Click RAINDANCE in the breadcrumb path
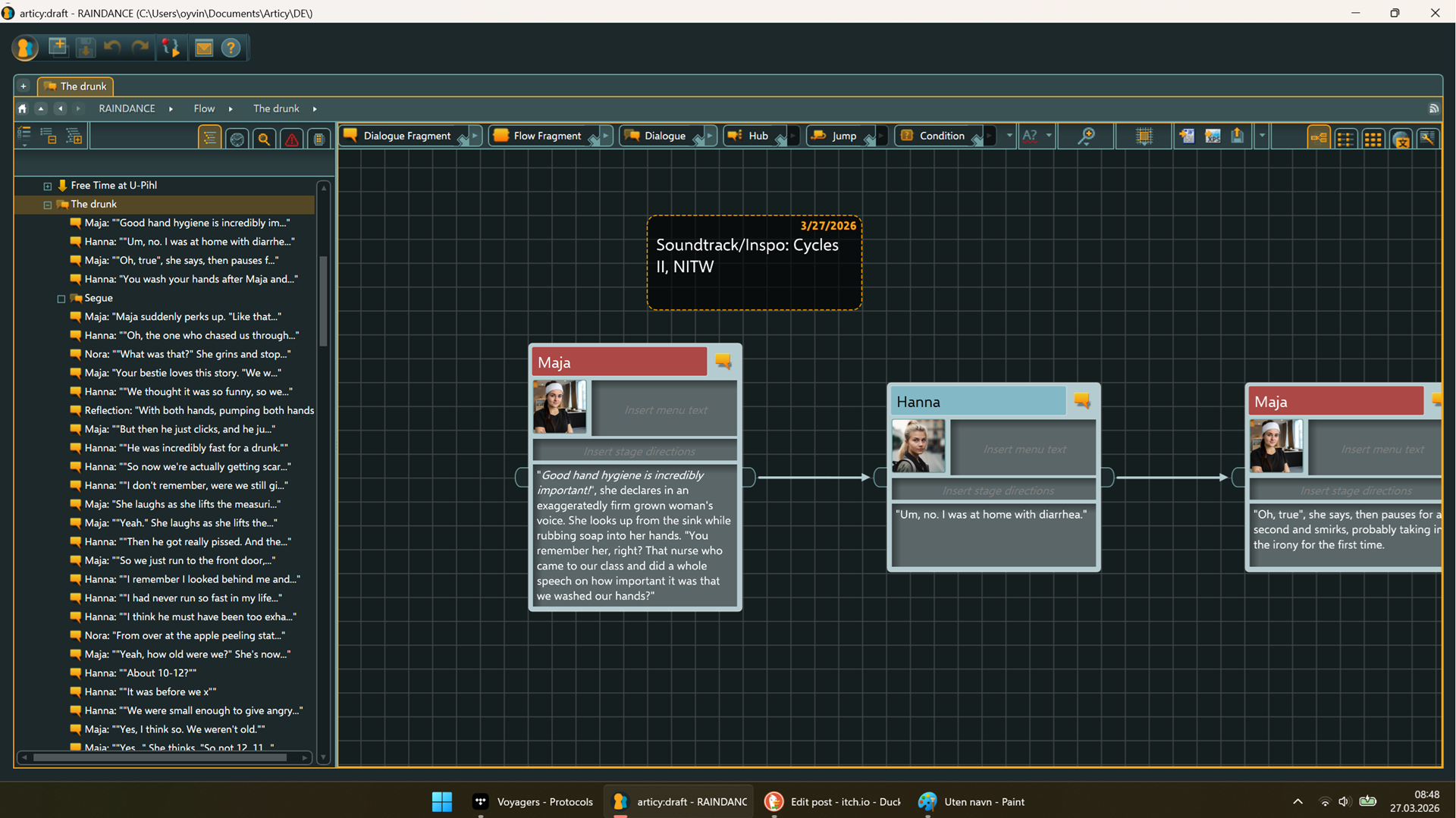The width and height of the screenshot is (1456, 818). (127, 108)
